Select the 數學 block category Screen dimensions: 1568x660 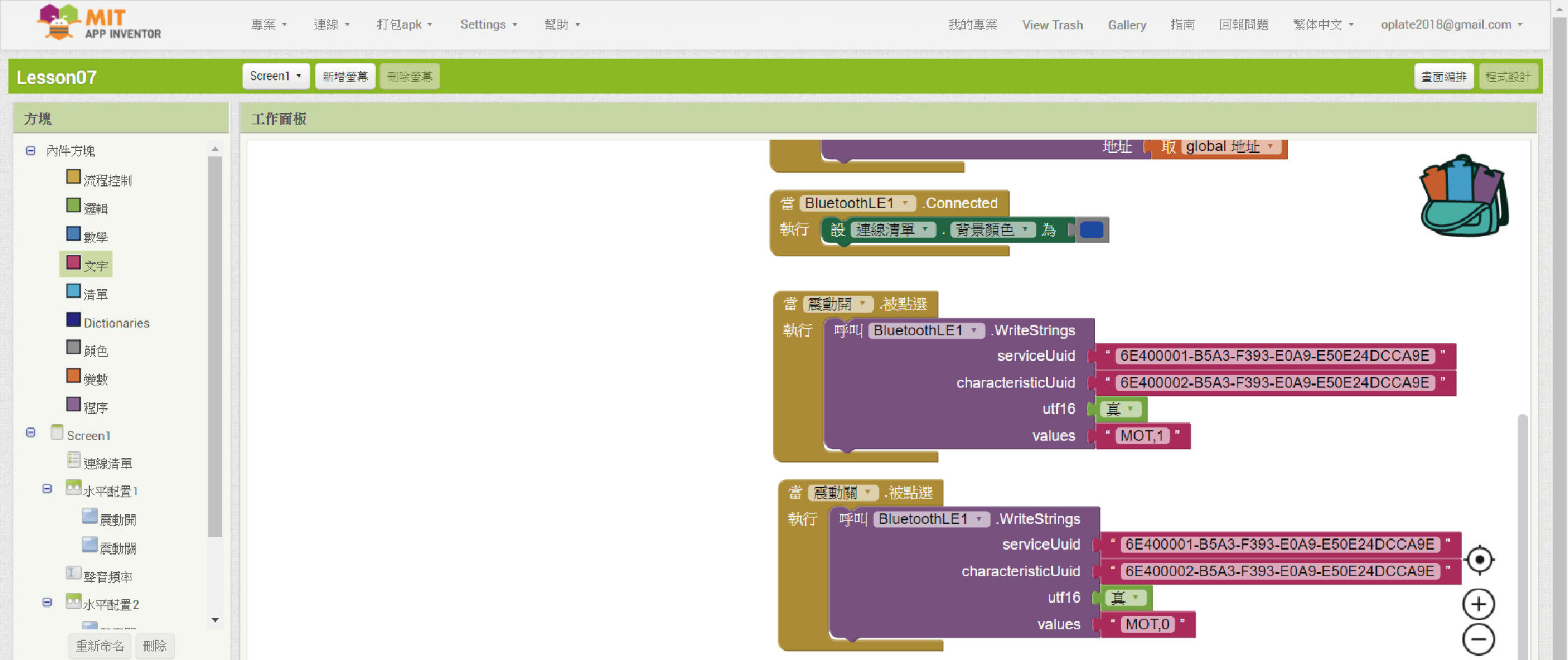[x=96, y=237]
